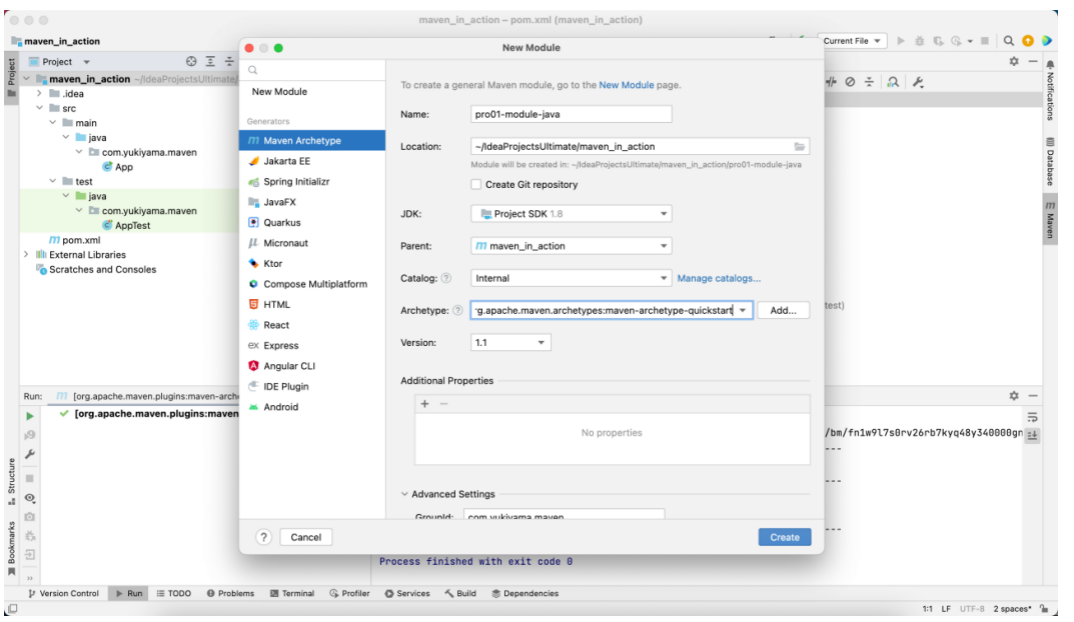Click the Location browse folder icon
The image size is (1074, 622).
point(799,147)
